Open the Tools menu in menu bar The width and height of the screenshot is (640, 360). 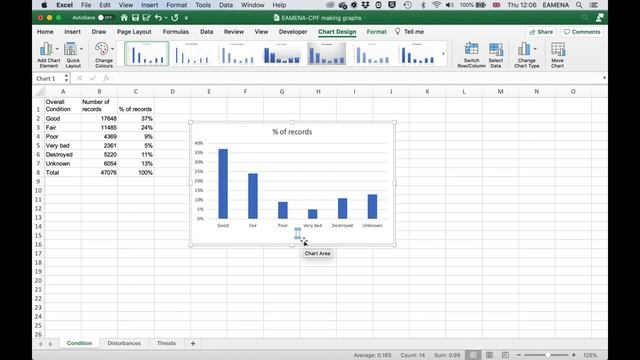point(203,5)
